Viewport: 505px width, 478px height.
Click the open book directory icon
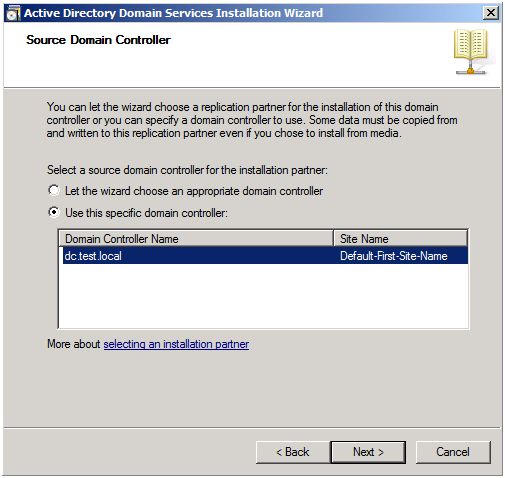tap(471, 52)
